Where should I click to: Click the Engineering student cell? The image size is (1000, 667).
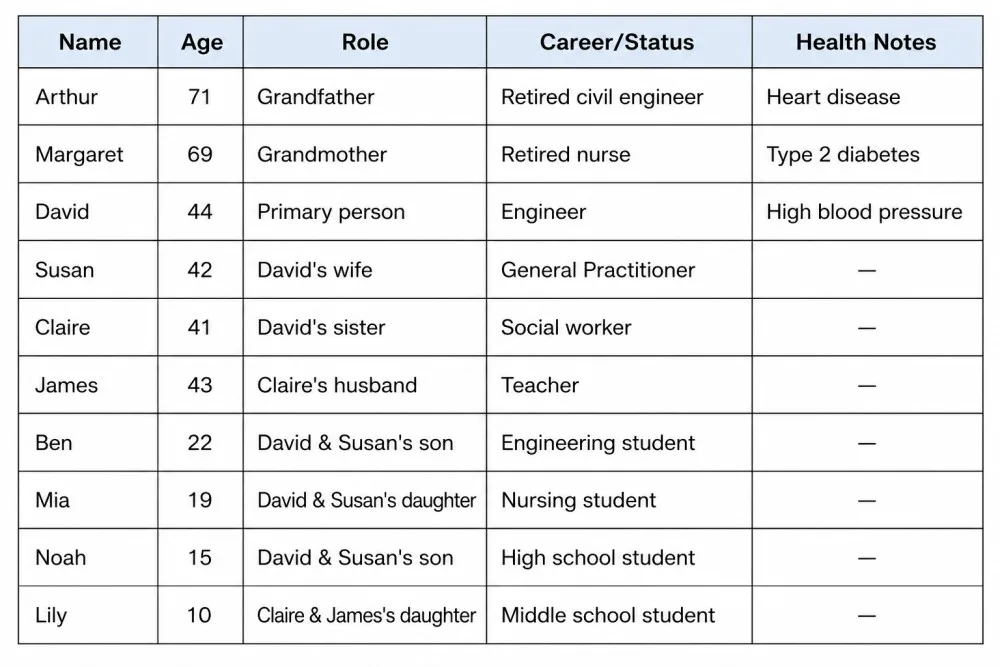point(598,443)
